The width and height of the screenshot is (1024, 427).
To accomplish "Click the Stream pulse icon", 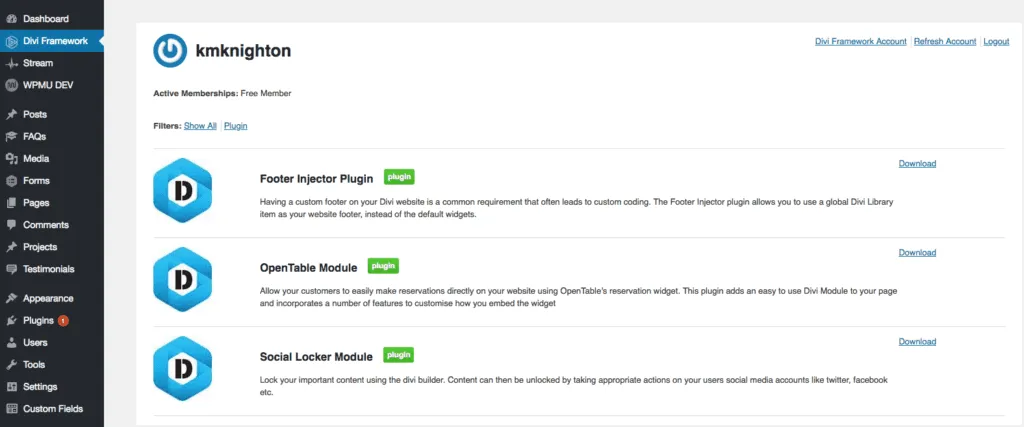I will [11, 63].
